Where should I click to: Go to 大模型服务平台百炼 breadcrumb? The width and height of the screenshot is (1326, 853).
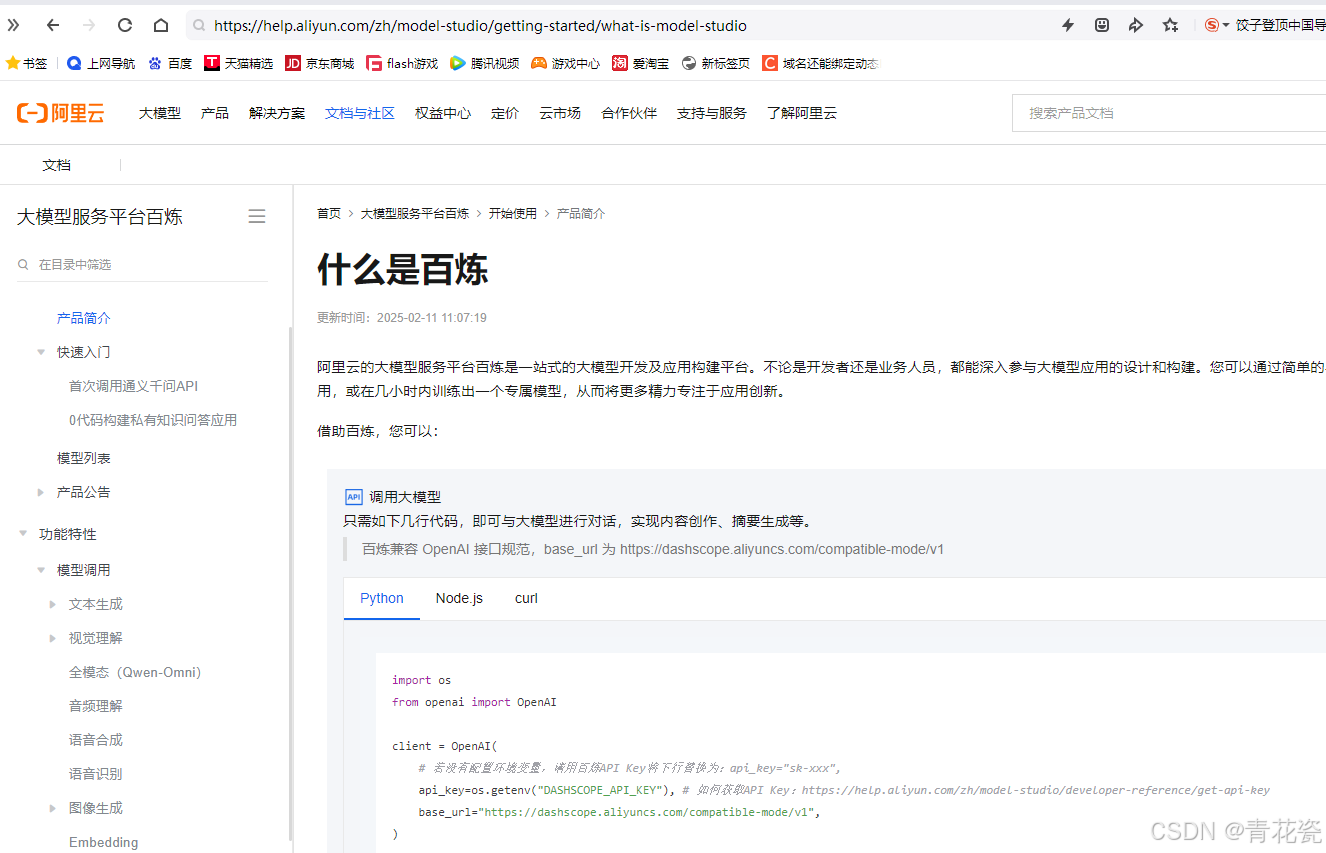tap(414, 214)
